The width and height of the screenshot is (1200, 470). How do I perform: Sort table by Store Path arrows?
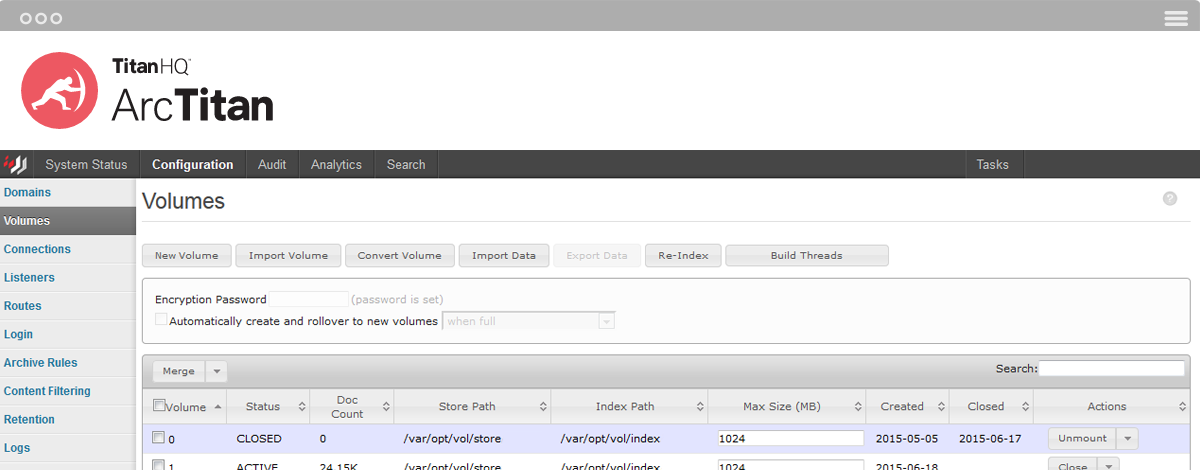click(x=543, y=407)
